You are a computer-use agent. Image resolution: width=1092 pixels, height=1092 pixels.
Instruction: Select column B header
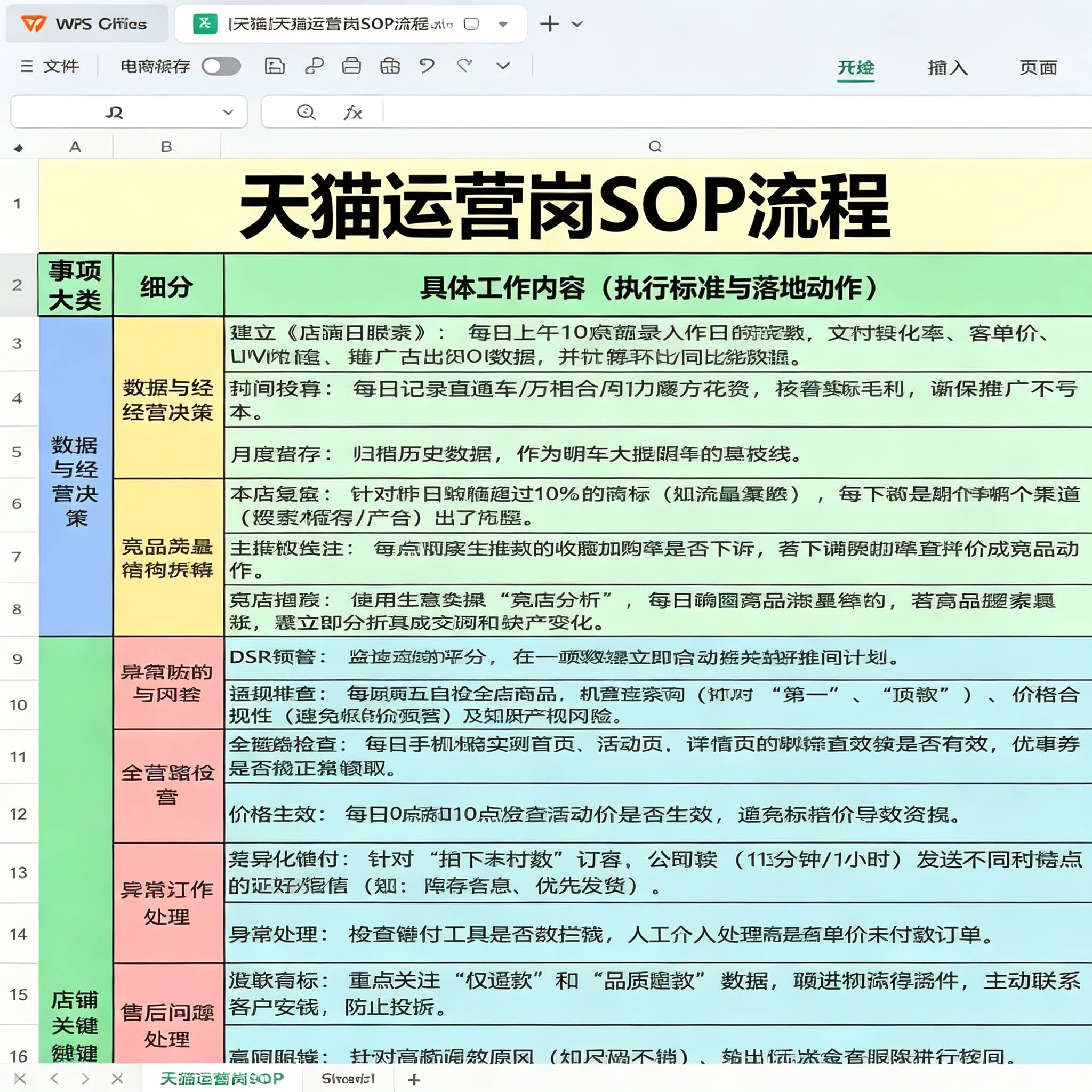click(166, 148)
